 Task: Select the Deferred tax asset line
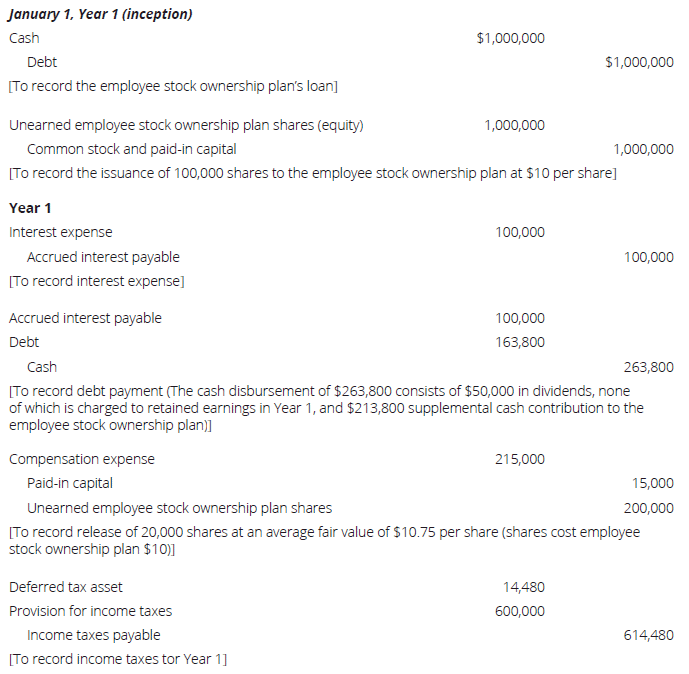66,587
